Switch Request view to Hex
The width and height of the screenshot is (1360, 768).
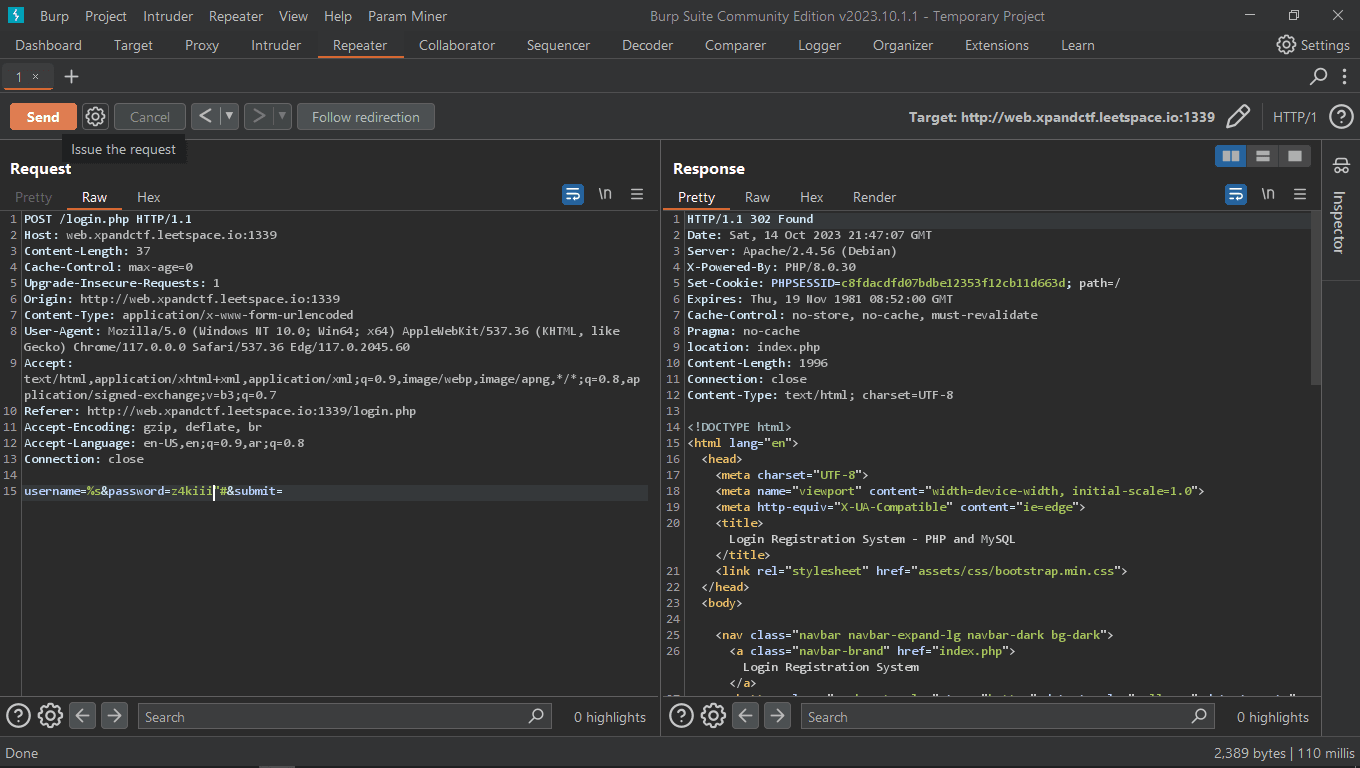(148, 197)
